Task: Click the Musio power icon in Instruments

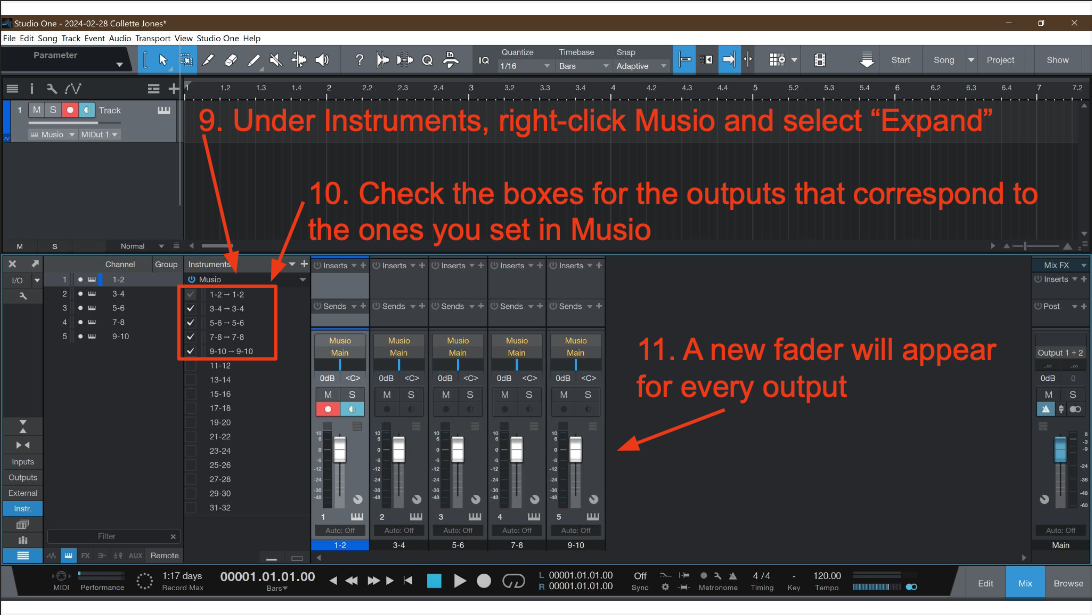Action: click(192, 279)
